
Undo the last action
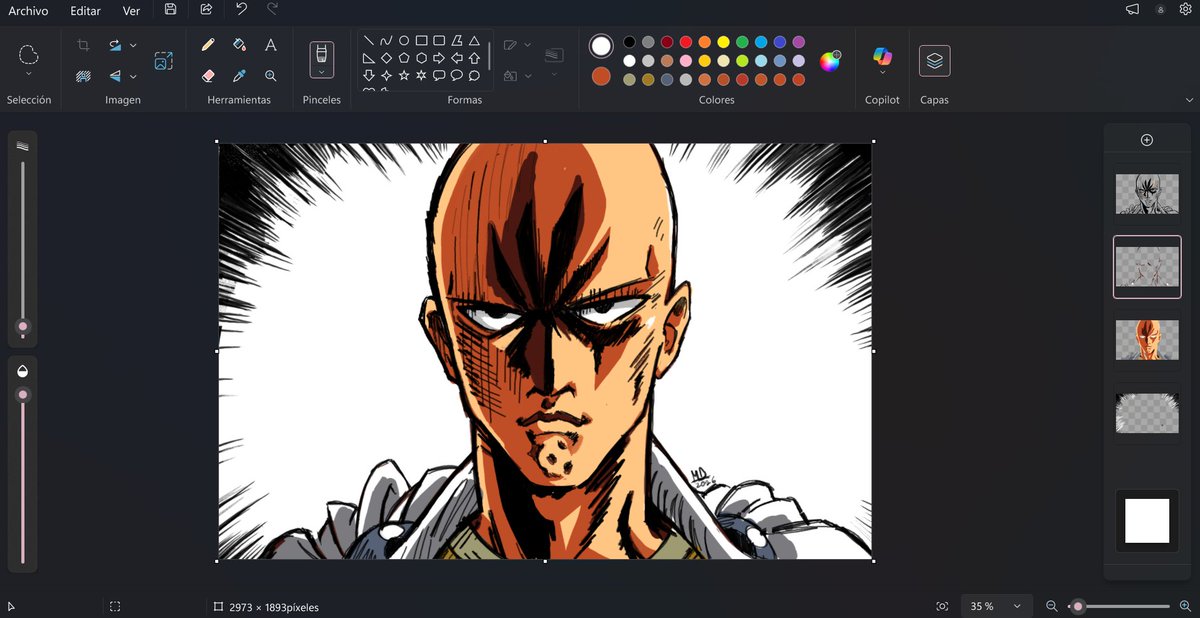tap(241, 9)
